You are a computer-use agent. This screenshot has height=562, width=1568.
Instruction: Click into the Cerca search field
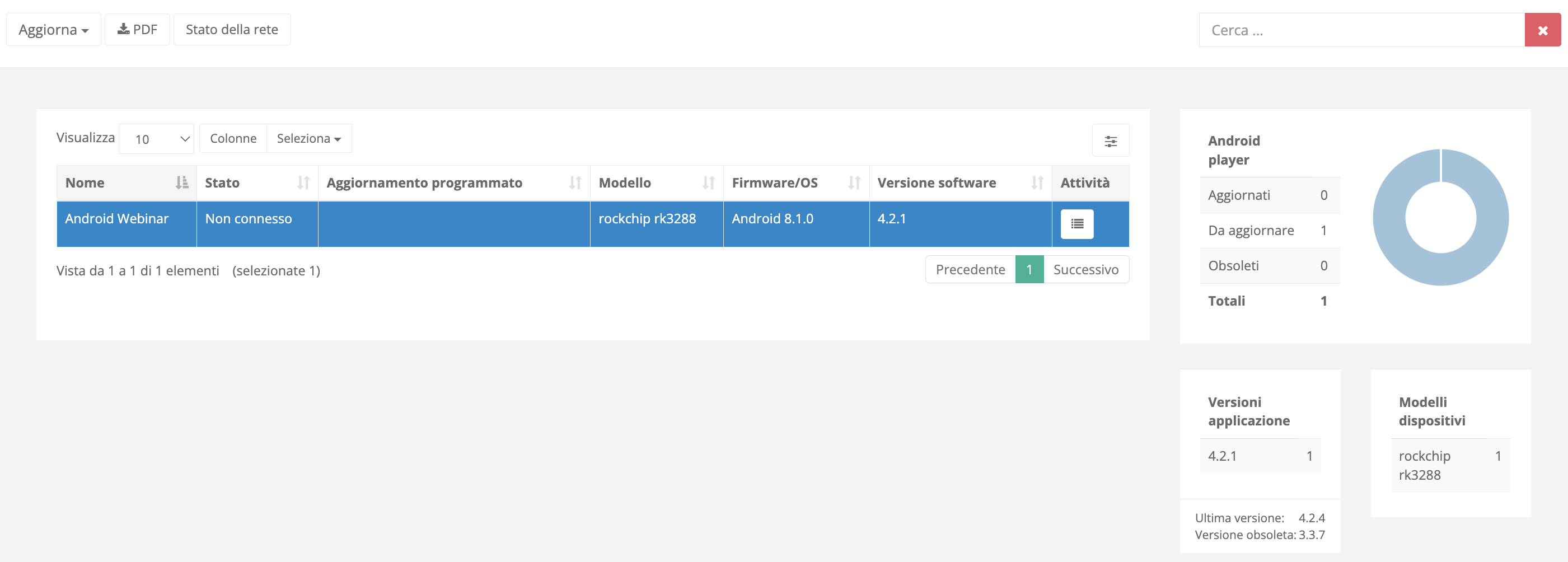1361,30
